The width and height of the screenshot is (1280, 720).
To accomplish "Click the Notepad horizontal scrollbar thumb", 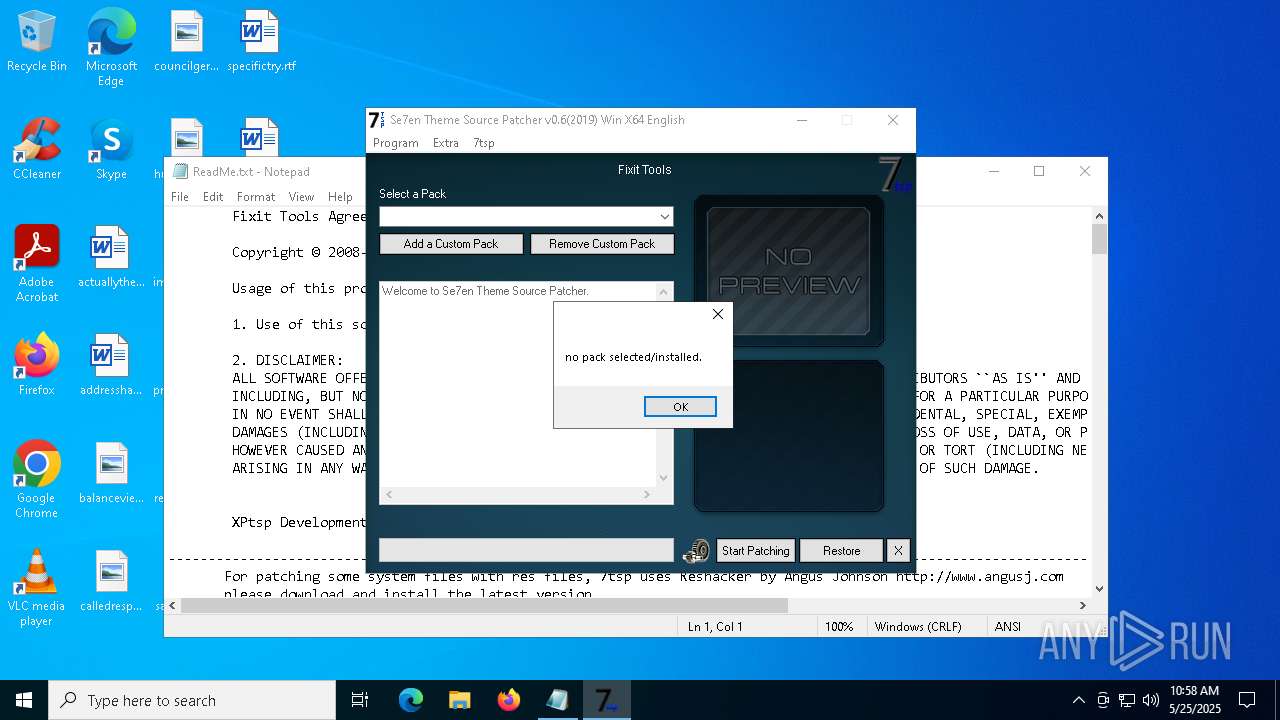I will pyautogui.click(x=484, y=605).
